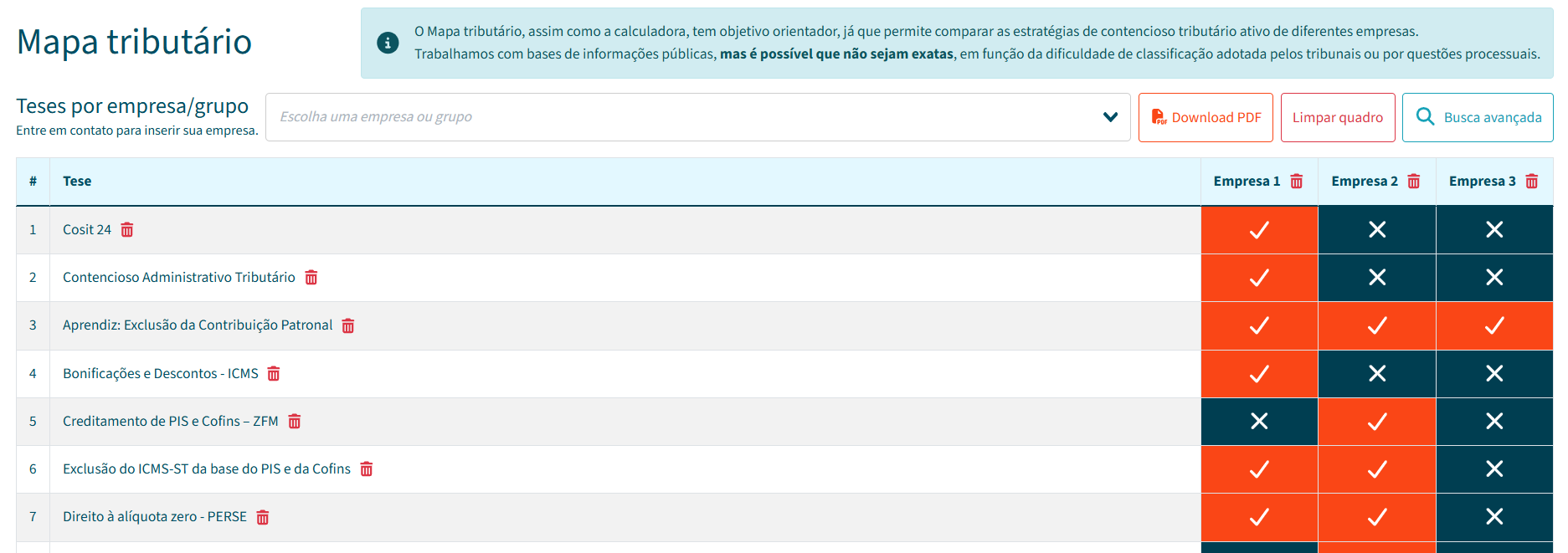Open Busca avançada advanced search
Image resolution: width=1568 pixels, height=553 pixels.
point(1478,117)
